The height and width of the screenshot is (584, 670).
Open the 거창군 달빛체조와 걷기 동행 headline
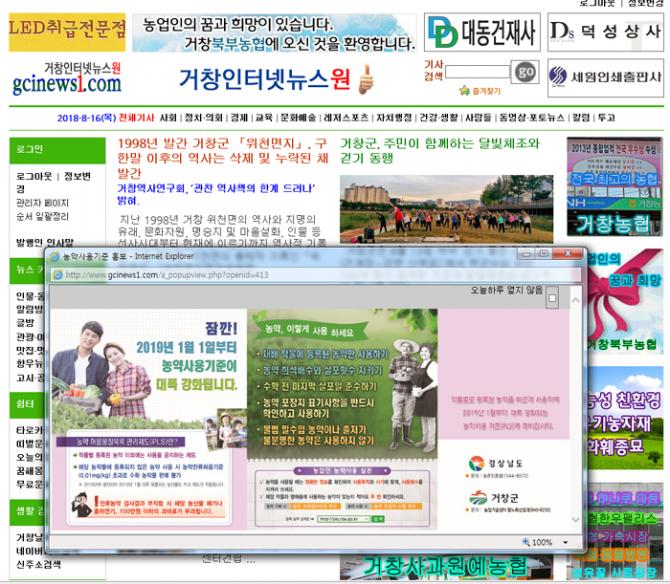(x=440, y=150)
